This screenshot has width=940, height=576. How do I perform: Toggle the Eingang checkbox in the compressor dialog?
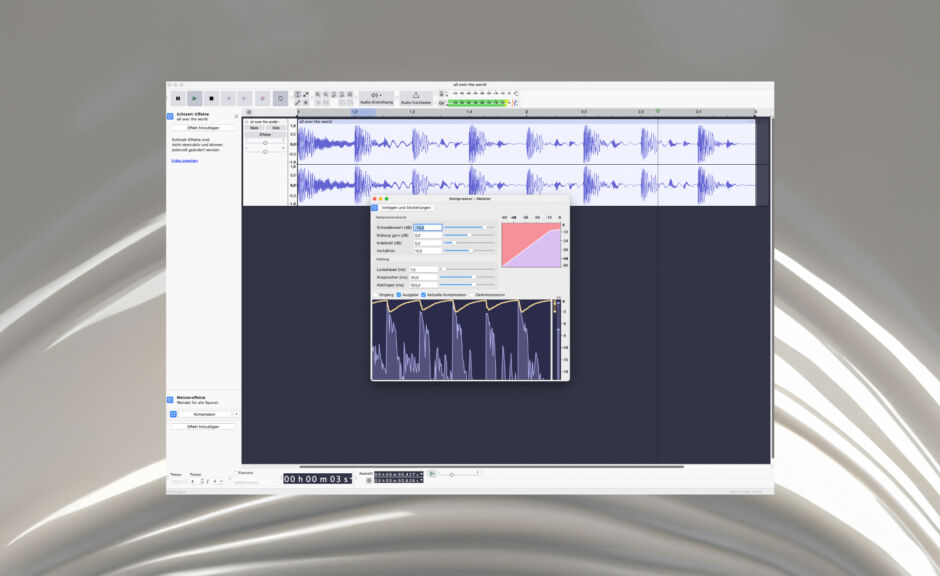[376, 294]
